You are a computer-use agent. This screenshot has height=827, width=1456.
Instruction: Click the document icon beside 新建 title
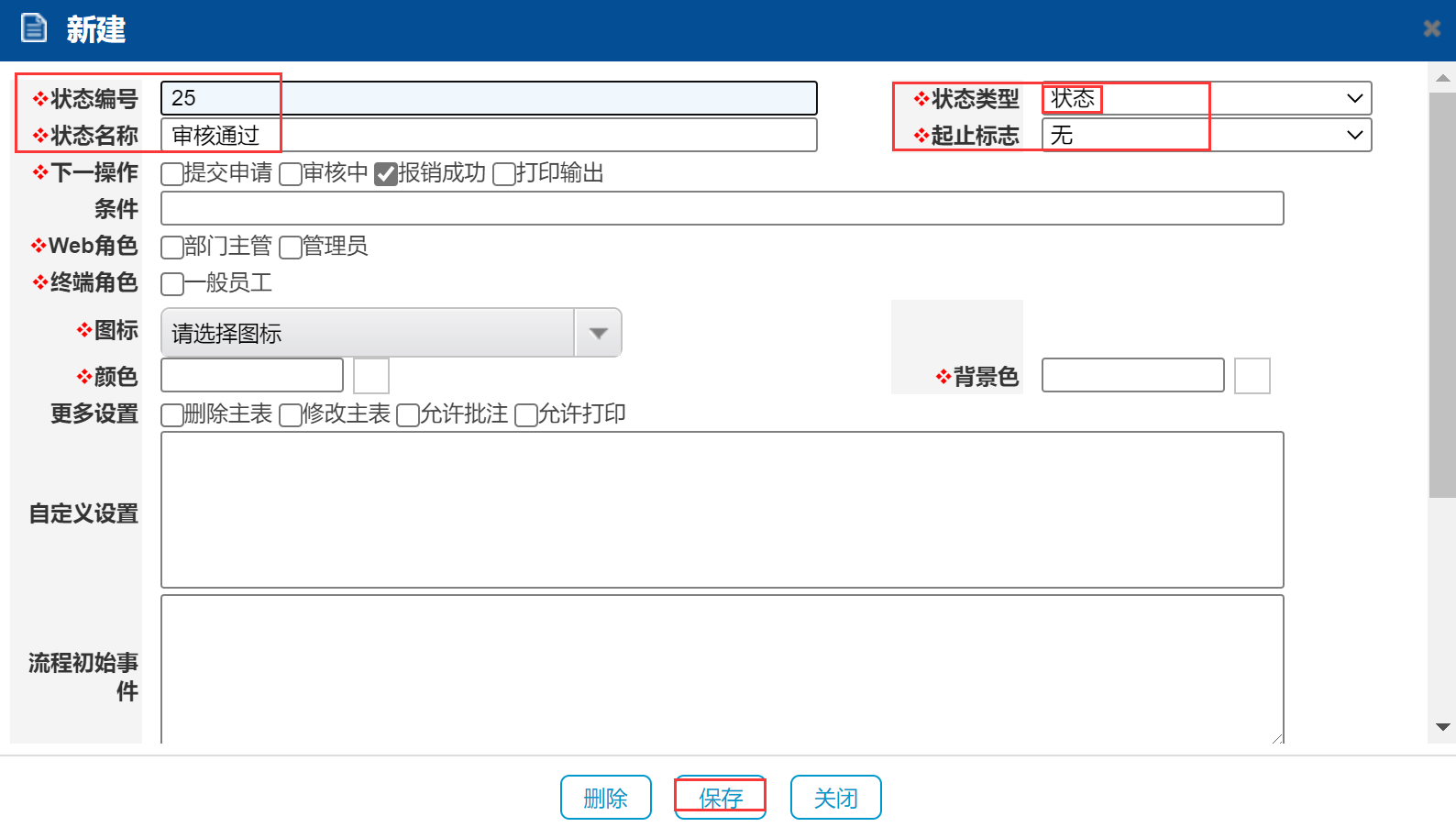[x=34, y=28]
